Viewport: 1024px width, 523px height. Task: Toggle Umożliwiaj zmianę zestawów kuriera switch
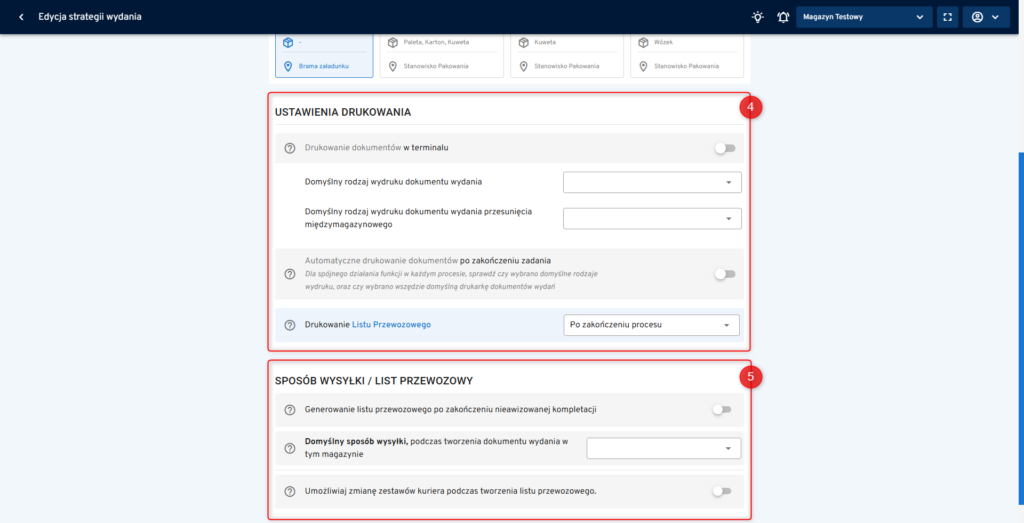click(721, 491)
